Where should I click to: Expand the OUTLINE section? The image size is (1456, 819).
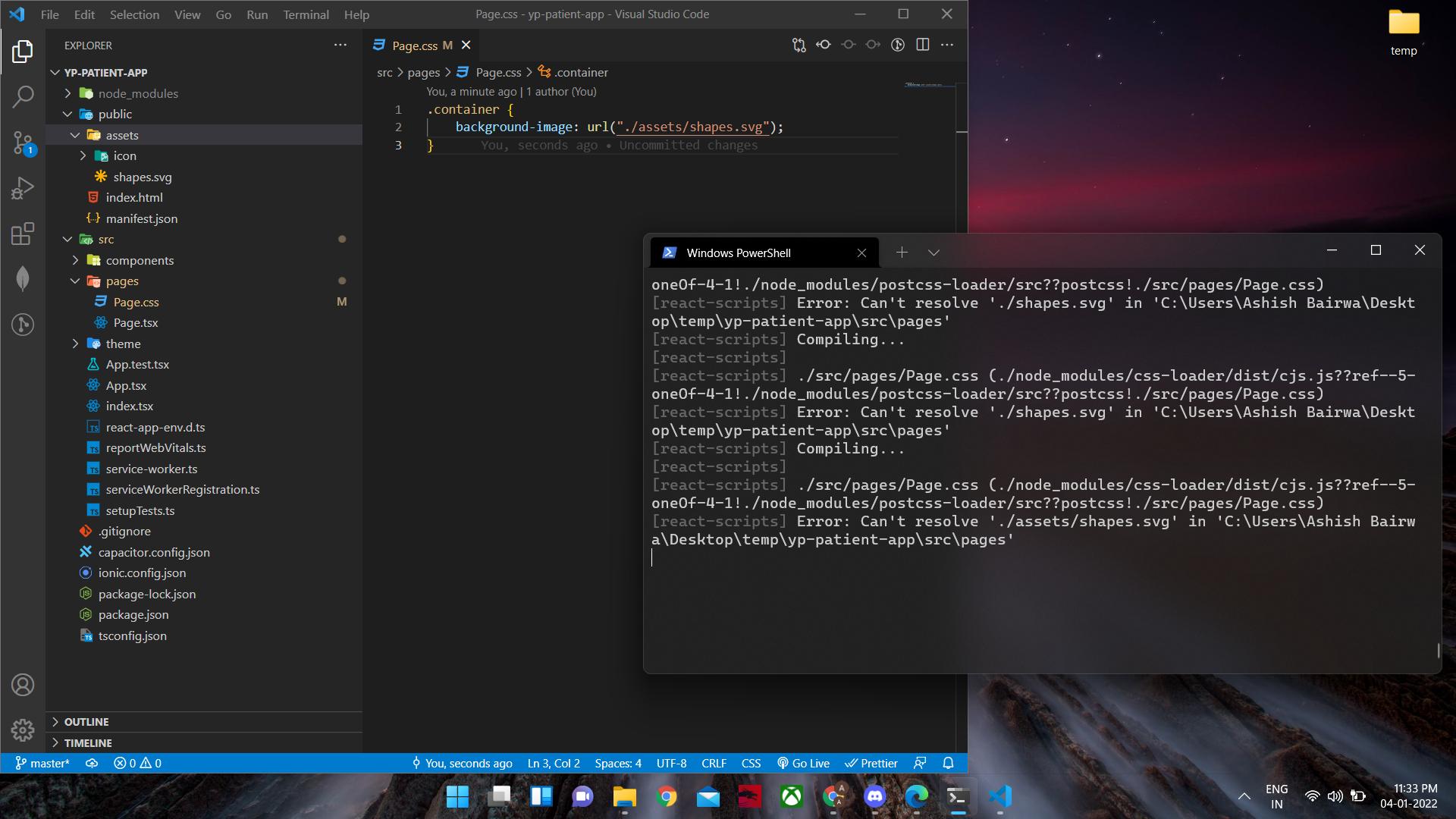click(x=203, y=722)
